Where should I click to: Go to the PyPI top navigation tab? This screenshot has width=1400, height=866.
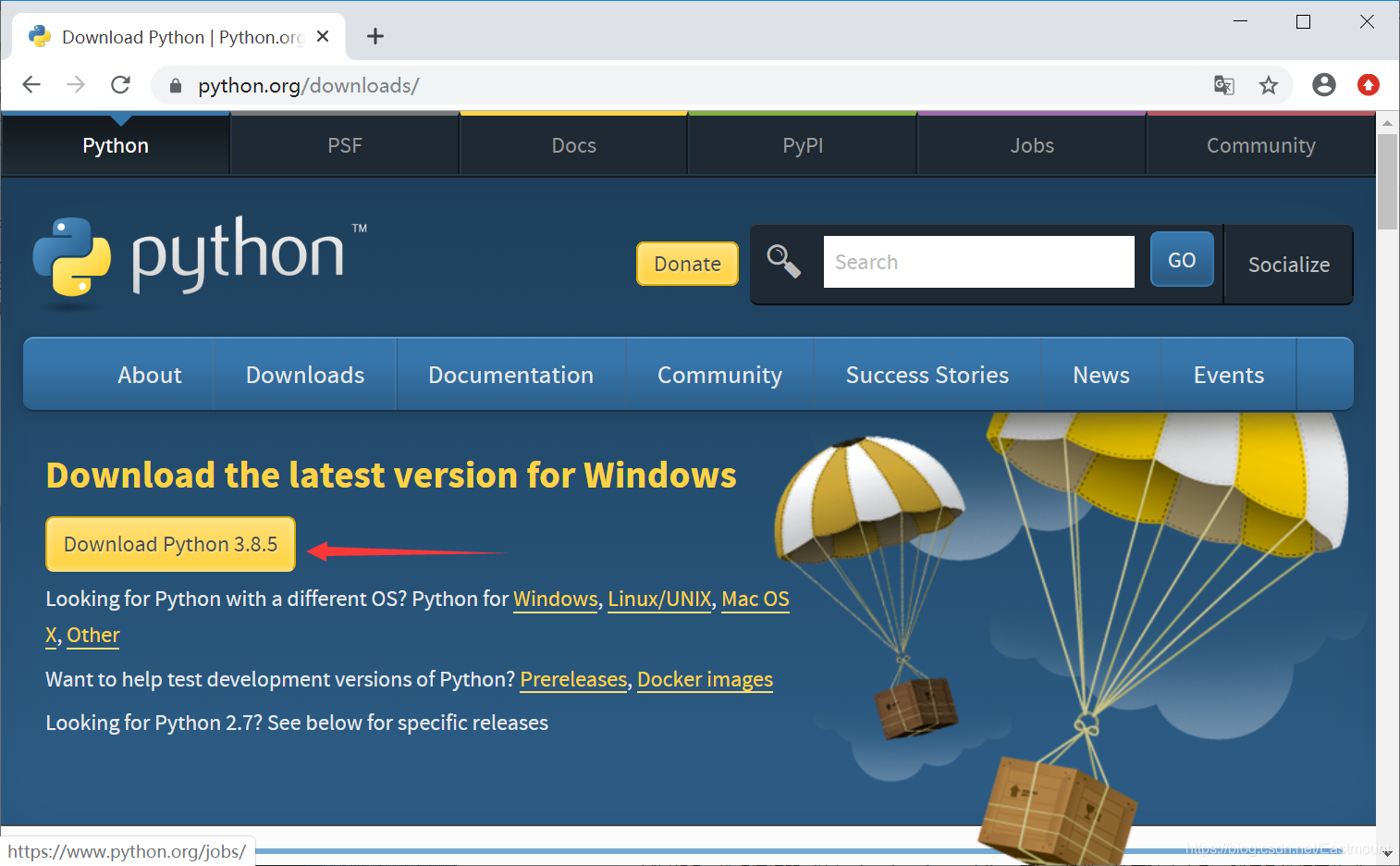[x=803, y=145]
